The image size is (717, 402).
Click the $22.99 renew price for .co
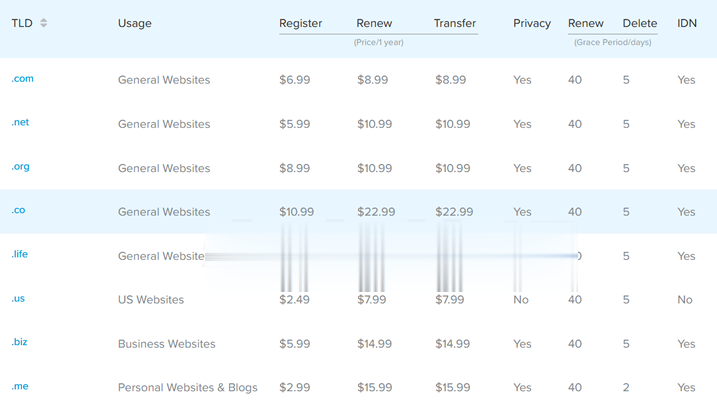point(376,212)
